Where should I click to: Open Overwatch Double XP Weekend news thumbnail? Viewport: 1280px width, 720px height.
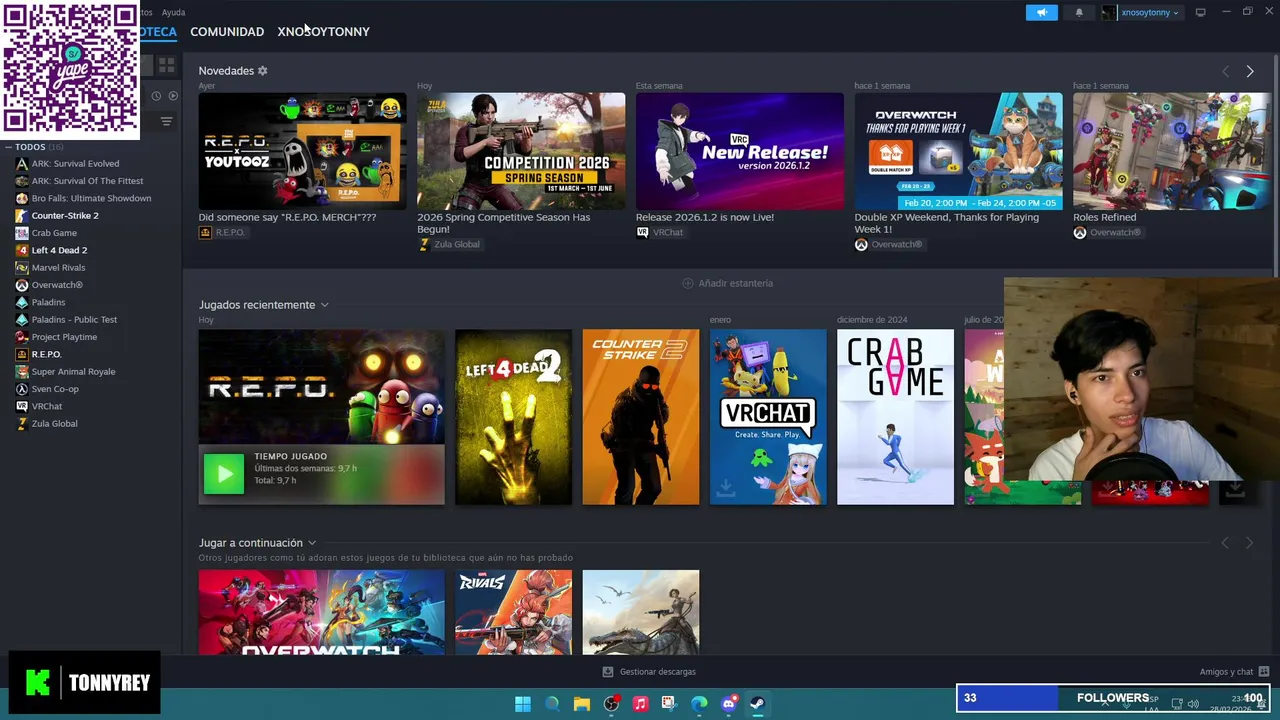(958, 151)
